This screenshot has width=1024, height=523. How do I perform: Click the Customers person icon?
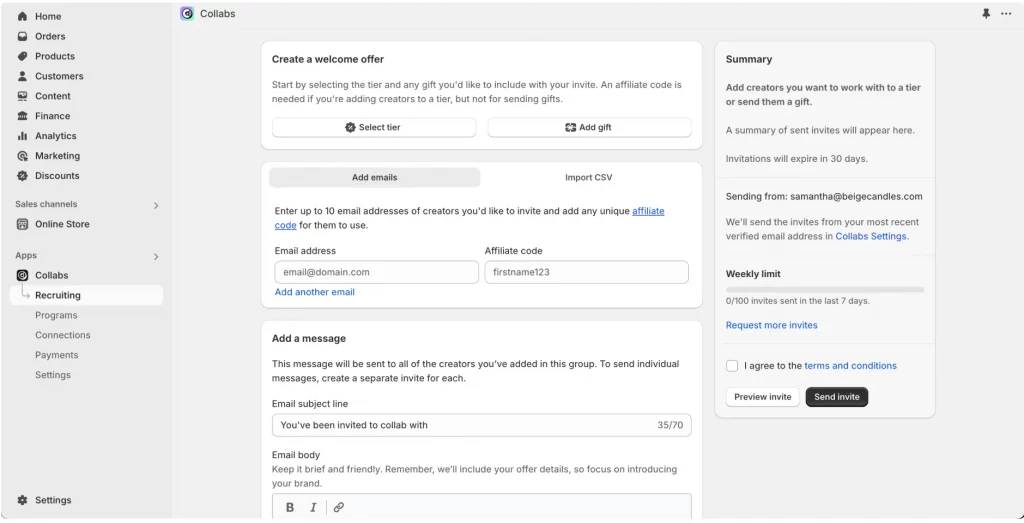coord(22,76)
